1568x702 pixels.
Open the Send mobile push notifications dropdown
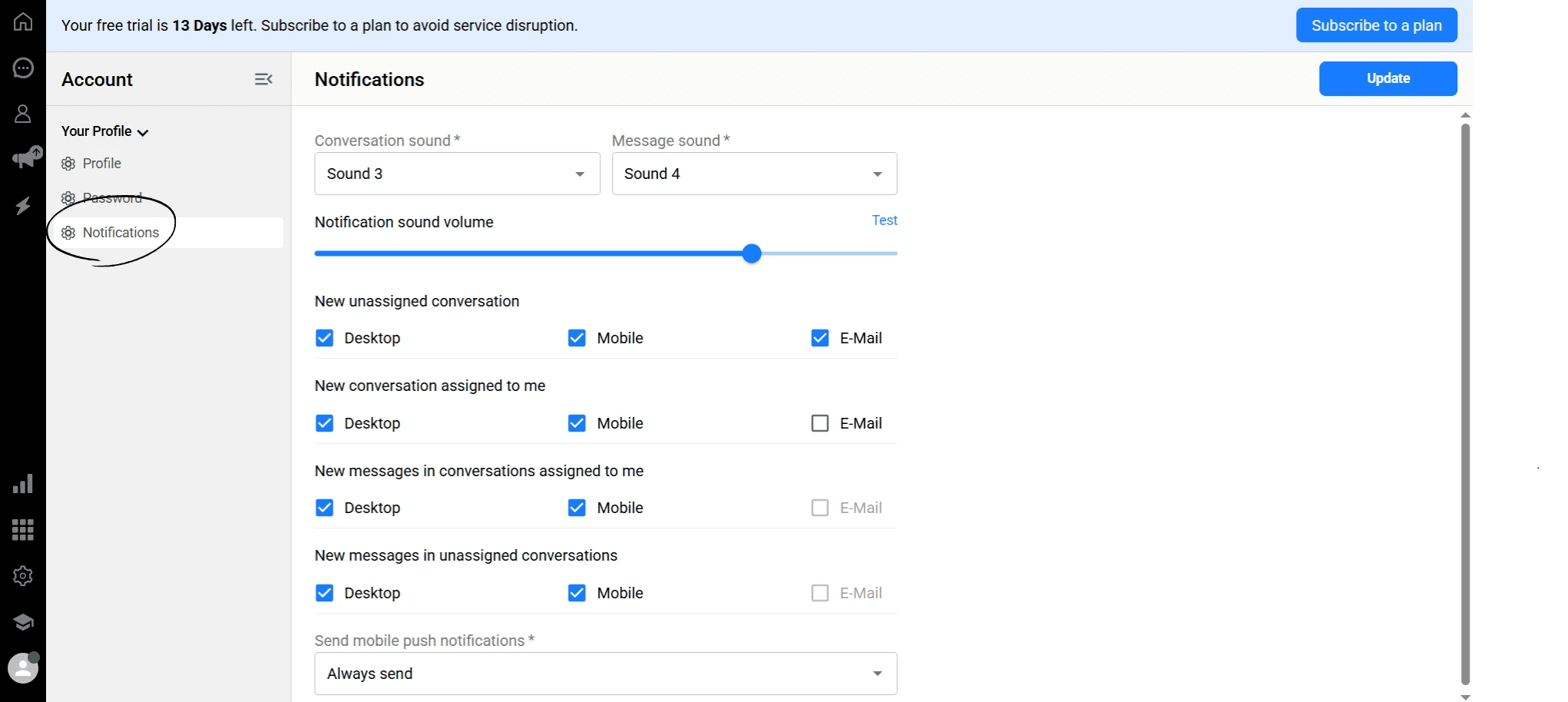coord(605,674)
